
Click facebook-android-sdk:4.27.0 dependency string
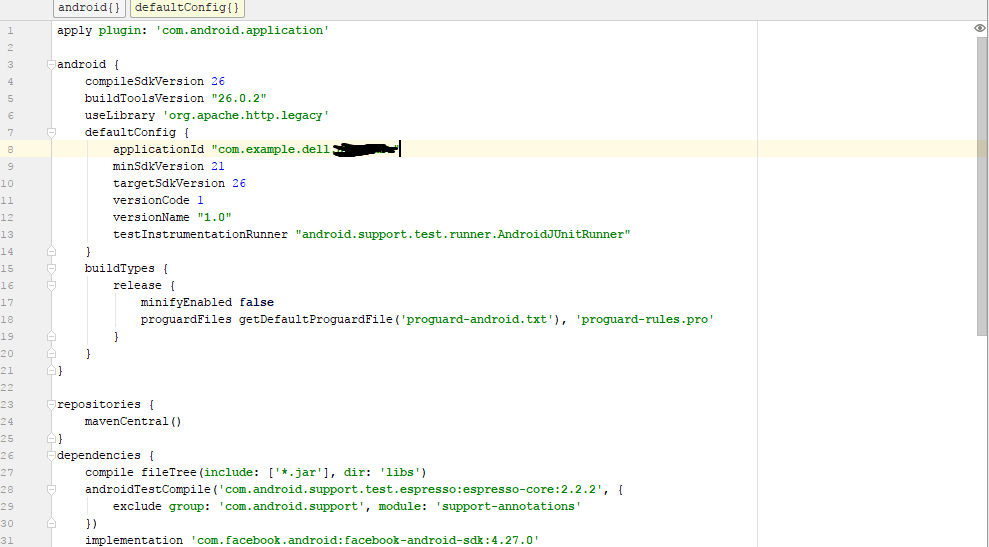pyautogui.click(x=365, y=541)
